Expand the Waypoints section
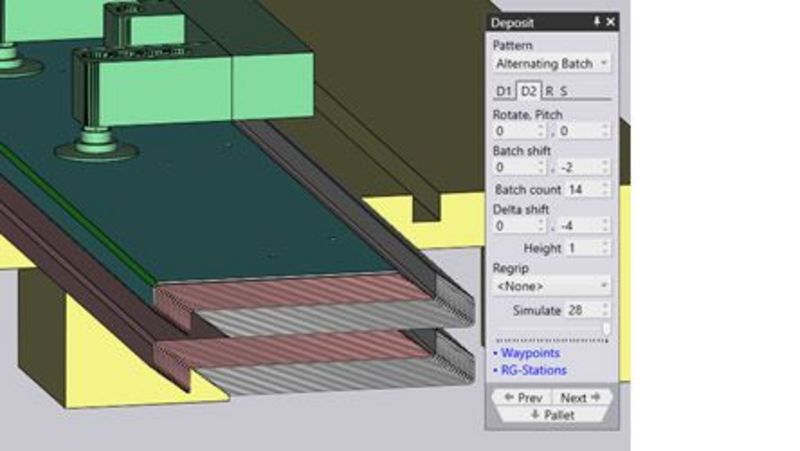800x451 pixels. click(x=530, y=353)
